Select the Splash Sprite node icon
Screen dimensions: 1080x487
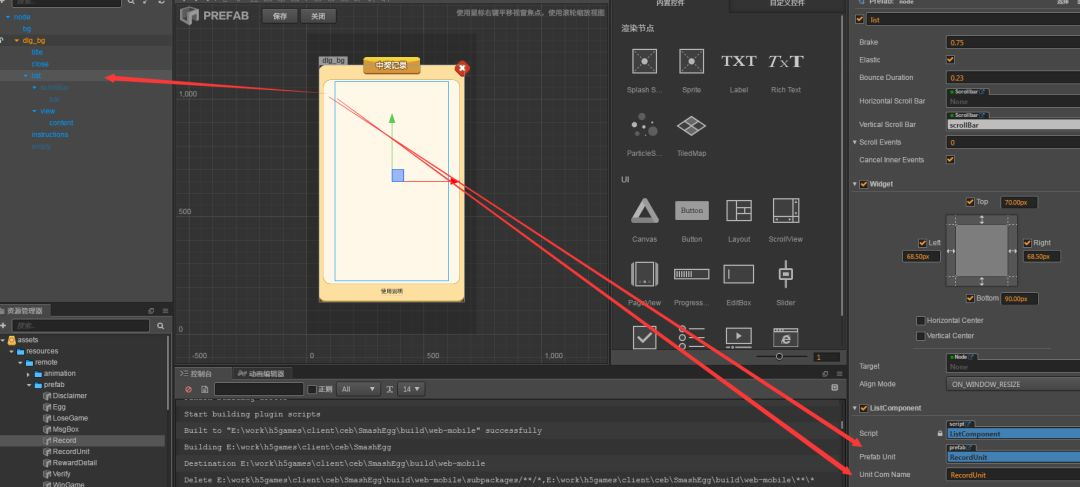pos(644,61)
